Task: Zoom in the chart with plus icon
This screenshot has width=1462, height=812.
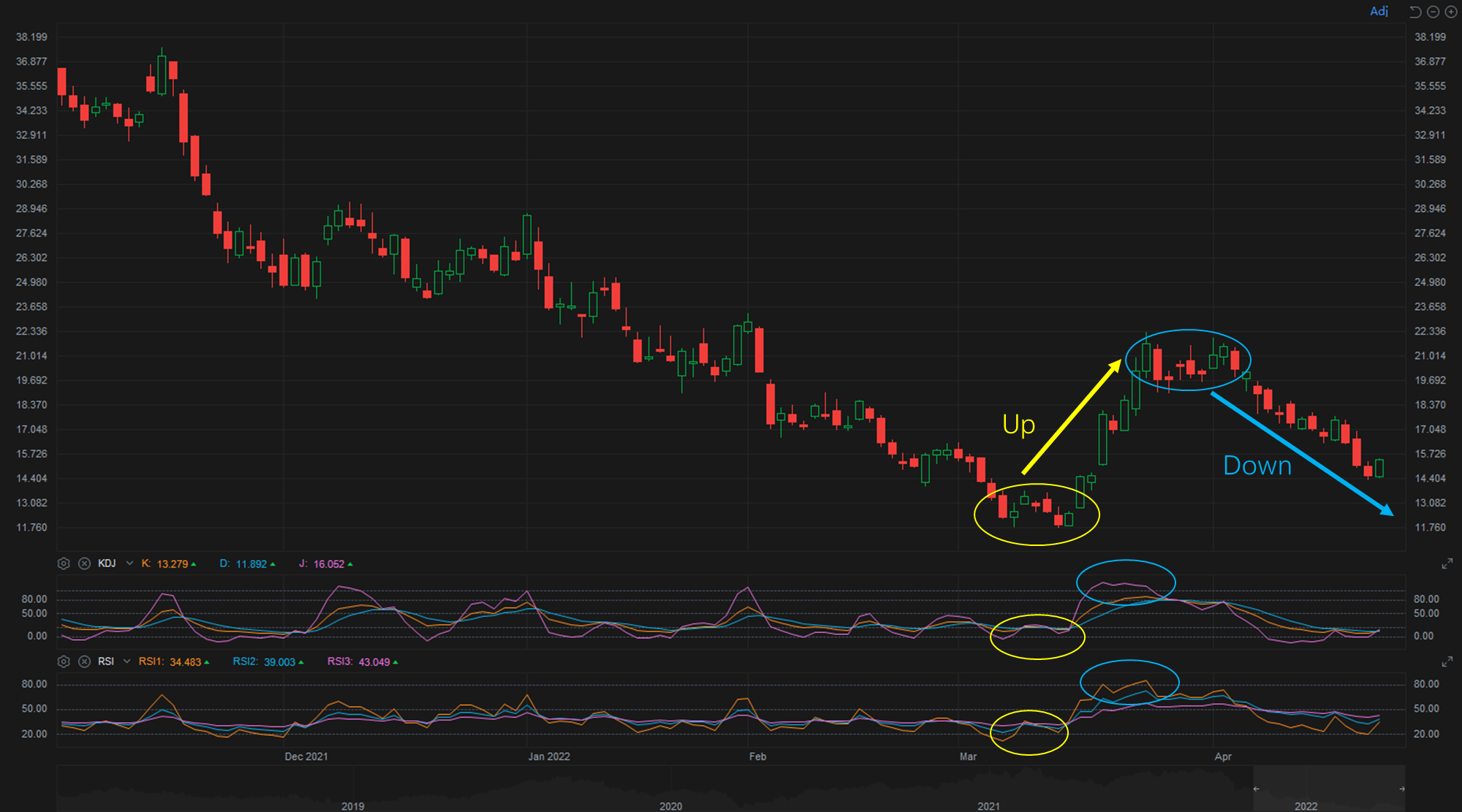Action: coord(1450,12)
